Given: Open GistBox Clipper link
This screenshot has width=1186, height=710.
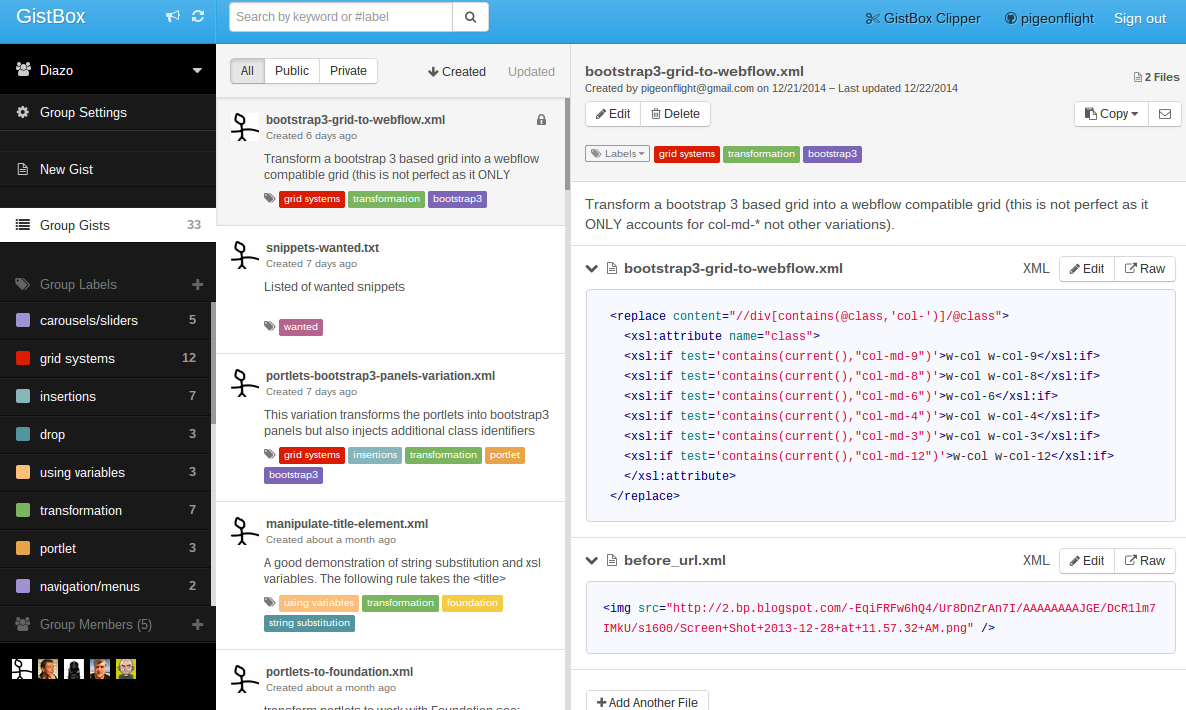Looking at the screenshot, I should click(x=923, y=18).
